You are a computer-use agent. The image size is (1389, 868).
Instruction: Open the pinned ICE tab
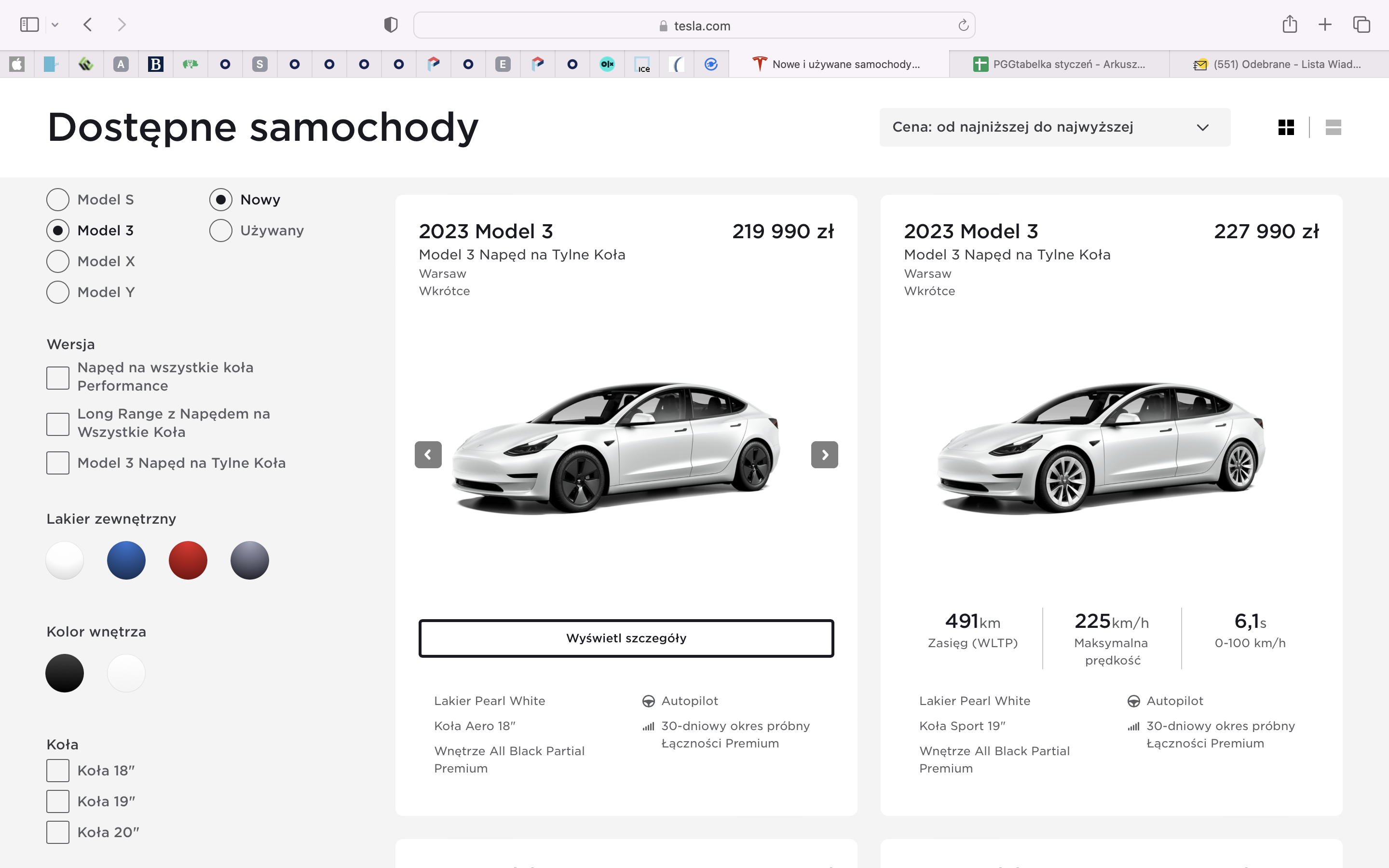click(x=642, y=64)
